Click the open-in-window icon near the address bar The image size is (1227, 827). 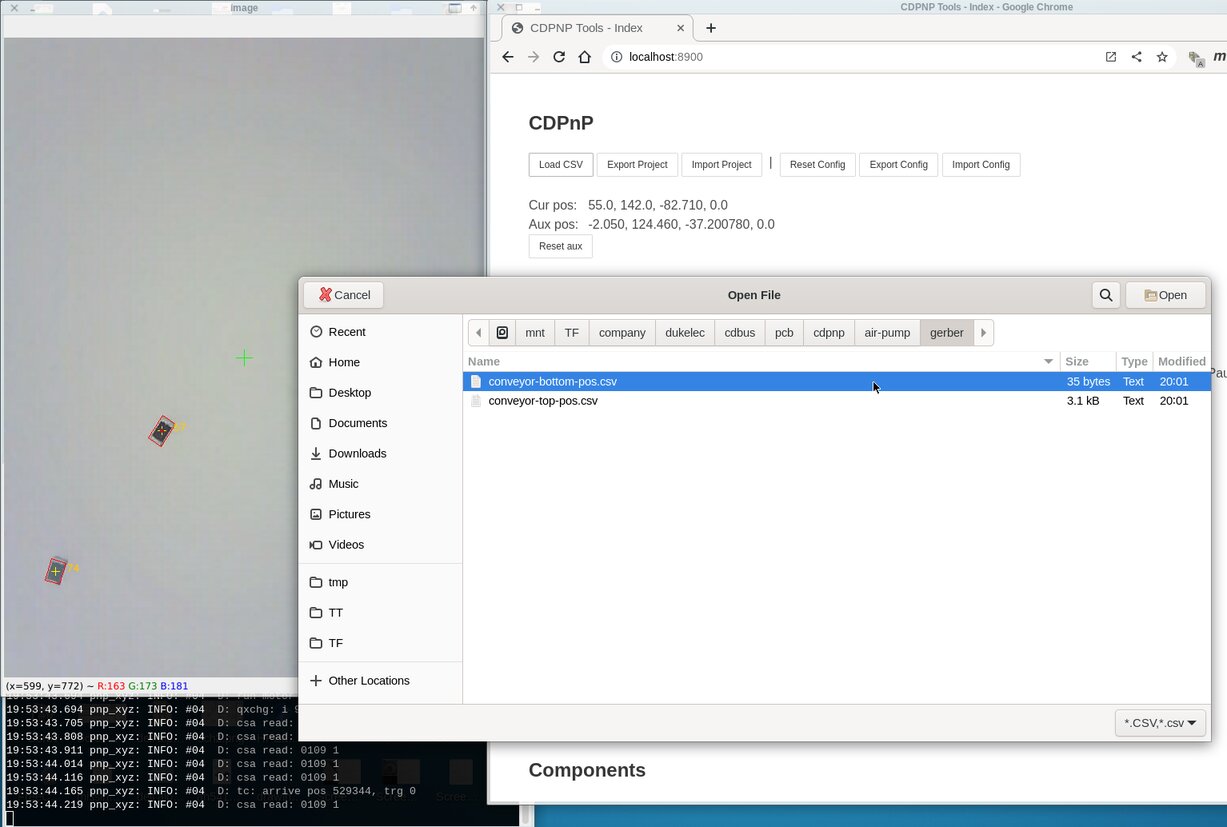pos(1110,57)
